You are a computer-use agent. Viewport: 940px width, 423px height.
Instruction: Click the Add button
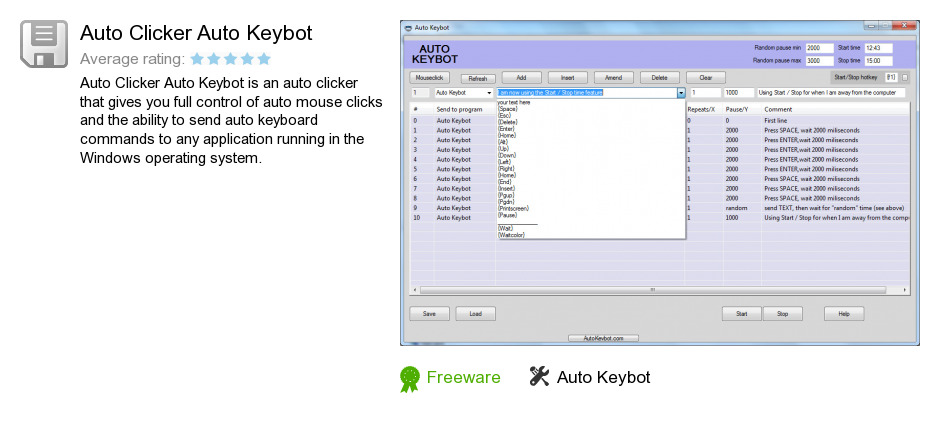pyautogui.click(x=522, y=78)
